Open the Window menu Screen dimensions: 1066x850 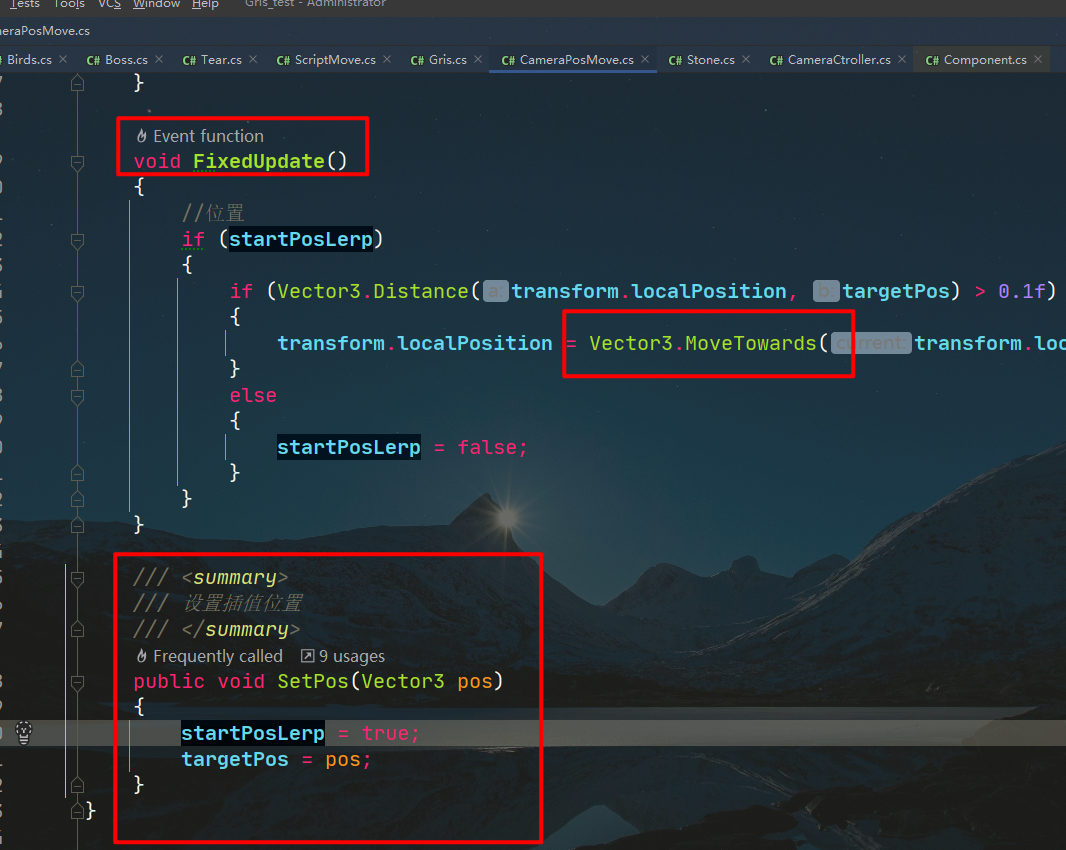tap(156, 4)
